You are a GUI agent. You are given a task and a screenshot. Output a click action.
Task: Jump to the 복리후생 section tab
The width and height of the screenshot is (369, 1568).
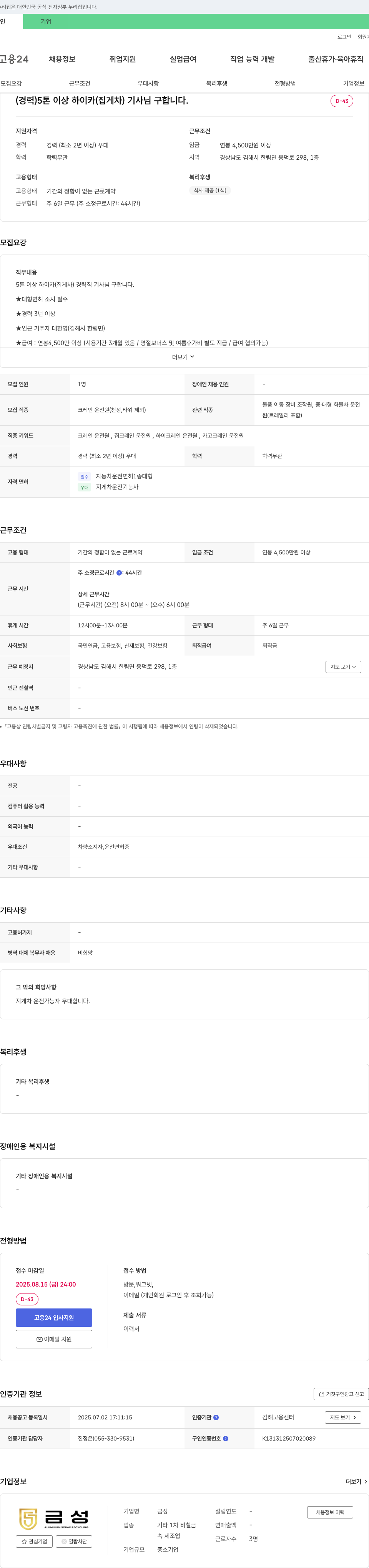tap(216, 83)
